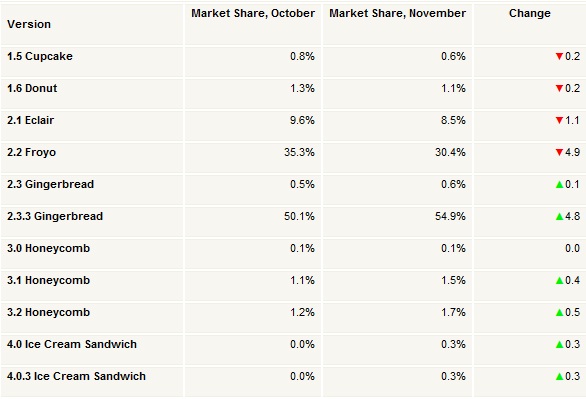
Task: Click the green up arrow for 3.1 Honeycomb
Action: click(x=559, y=280)
